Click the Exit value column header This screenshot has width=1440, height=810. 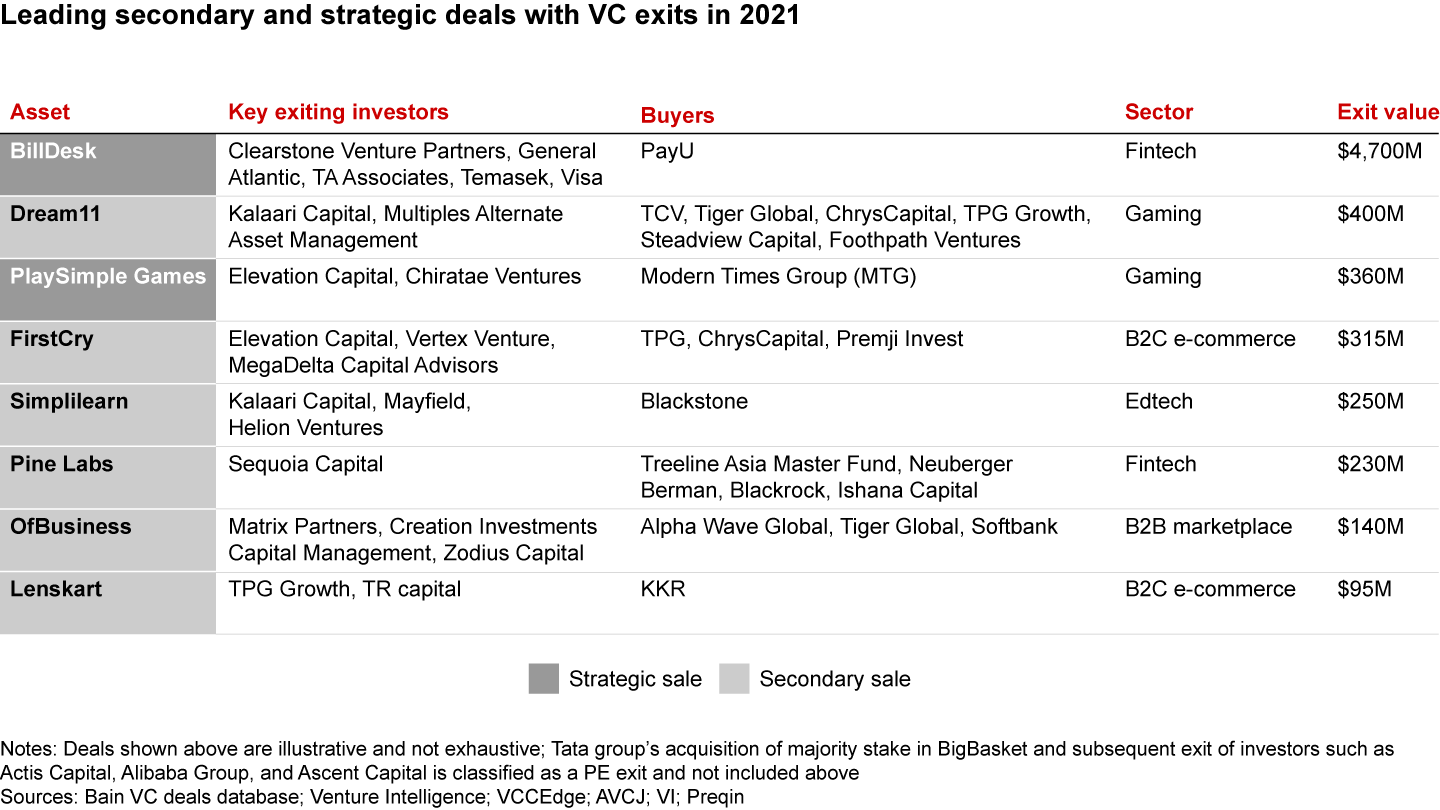(x=1388, y=112)
